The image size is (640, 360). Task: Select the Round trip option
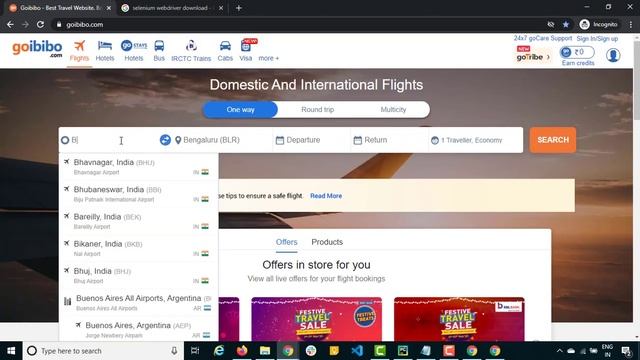pos(318,109)
